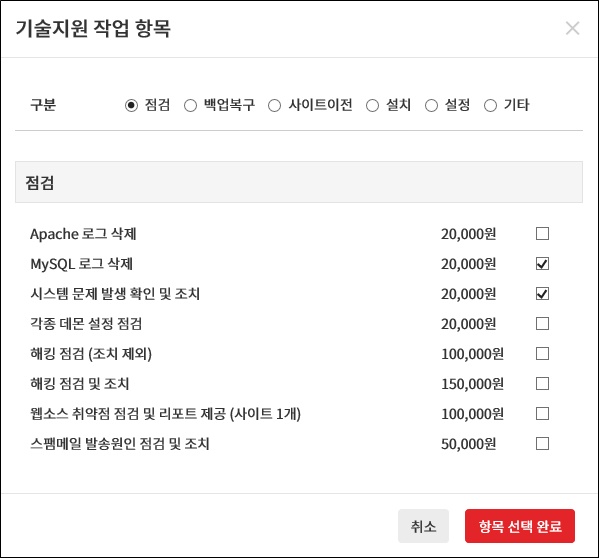Viewport: 599px width, 558px height.
Task: Click the 취소 button
Action: click(x=423, y=526)
